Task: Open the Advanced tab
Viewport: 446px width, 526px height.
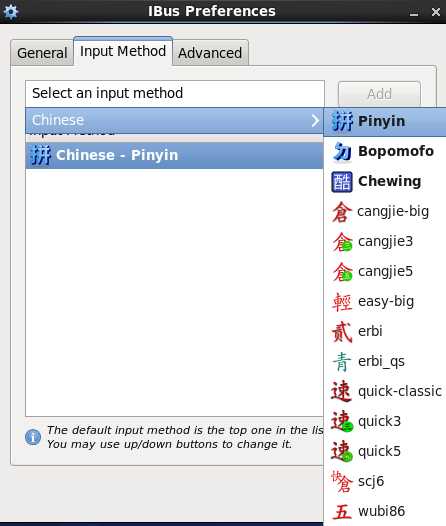Action: 210,53
